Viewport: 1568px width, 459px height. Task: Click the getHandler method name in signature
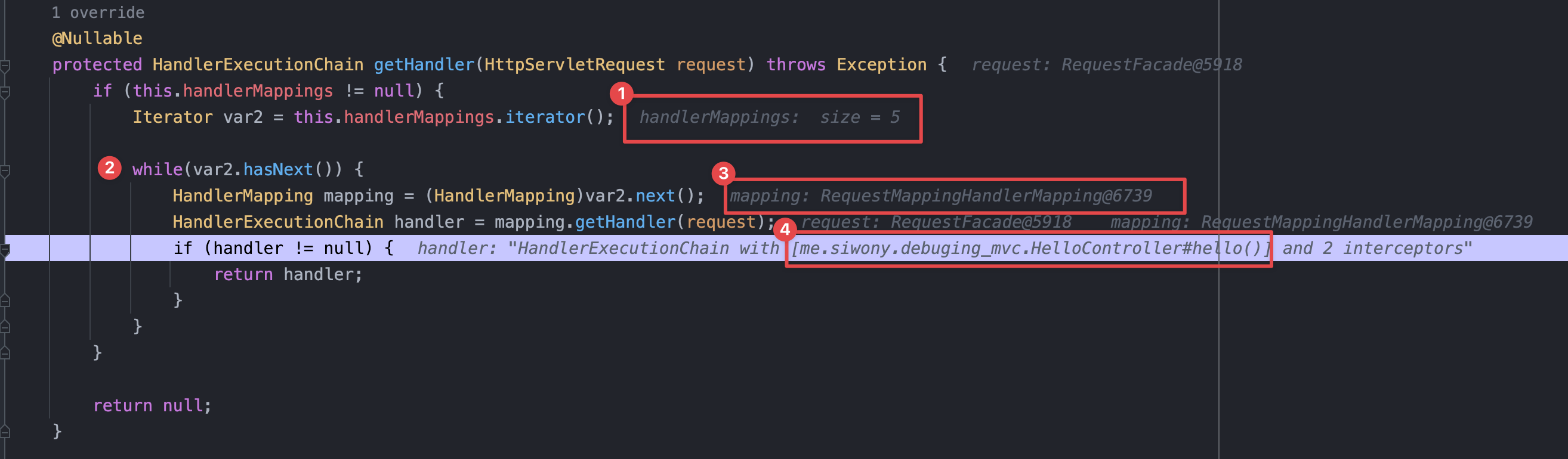[424, 65]
